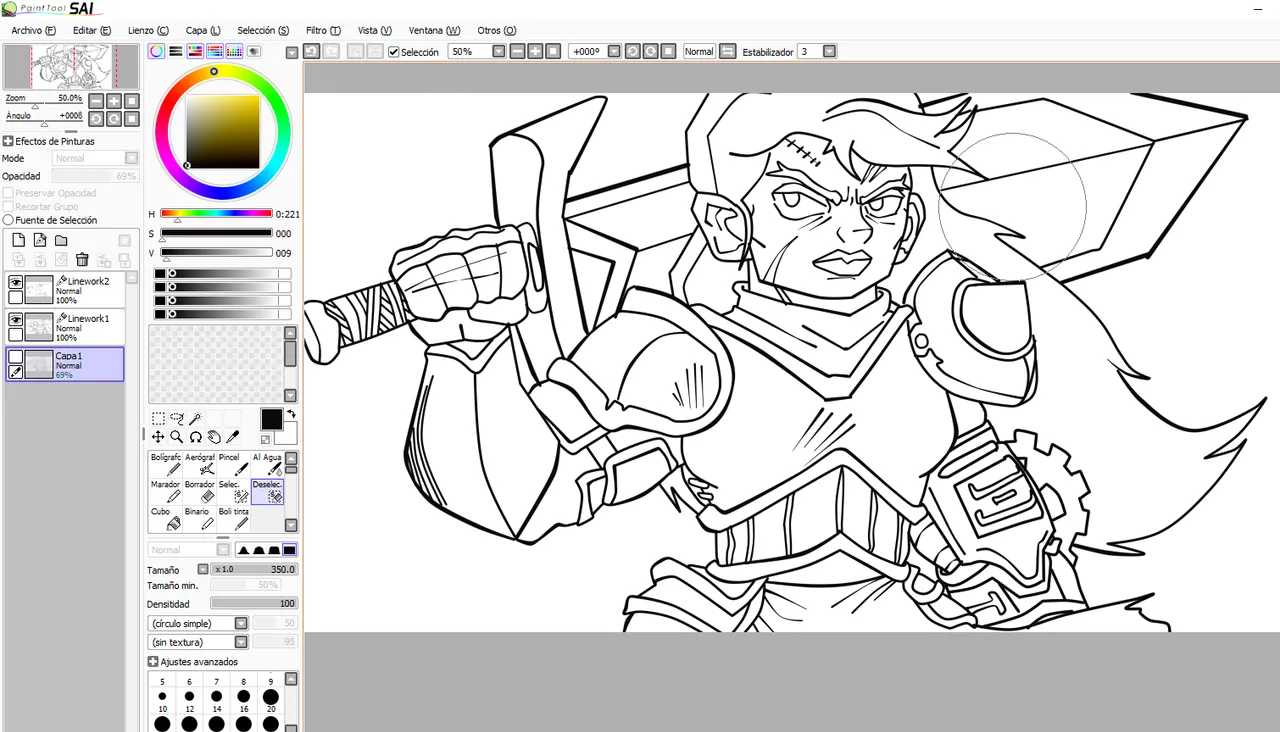Select the Cubo bucket tool
The width and height of the screenshot is (1280, 732).
[166, 518]
